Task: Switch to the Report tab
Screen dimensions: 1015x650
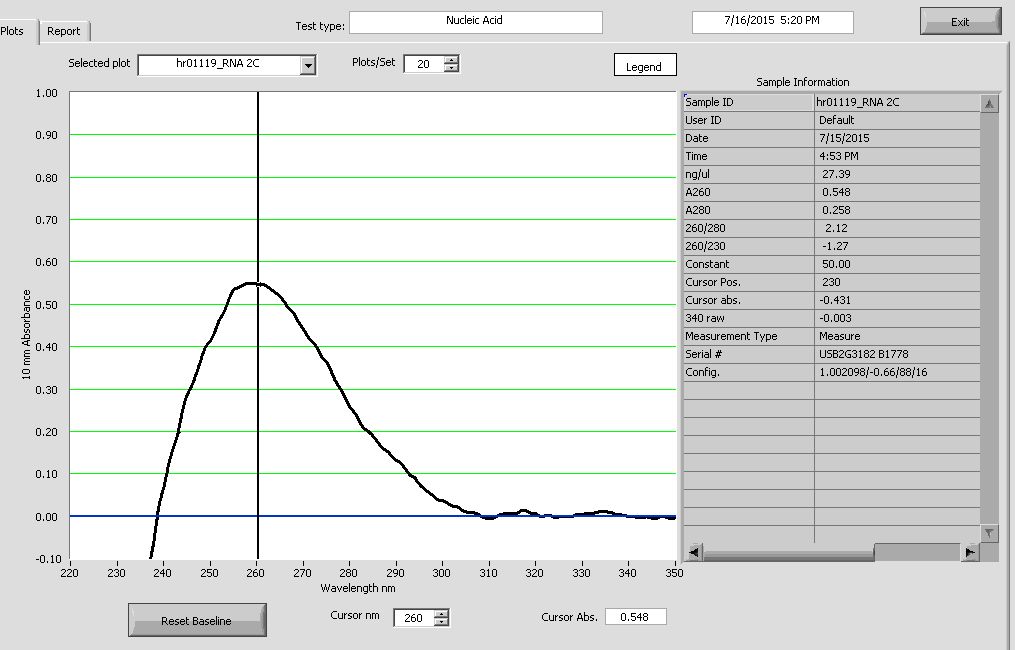Action: click(64, 31)
